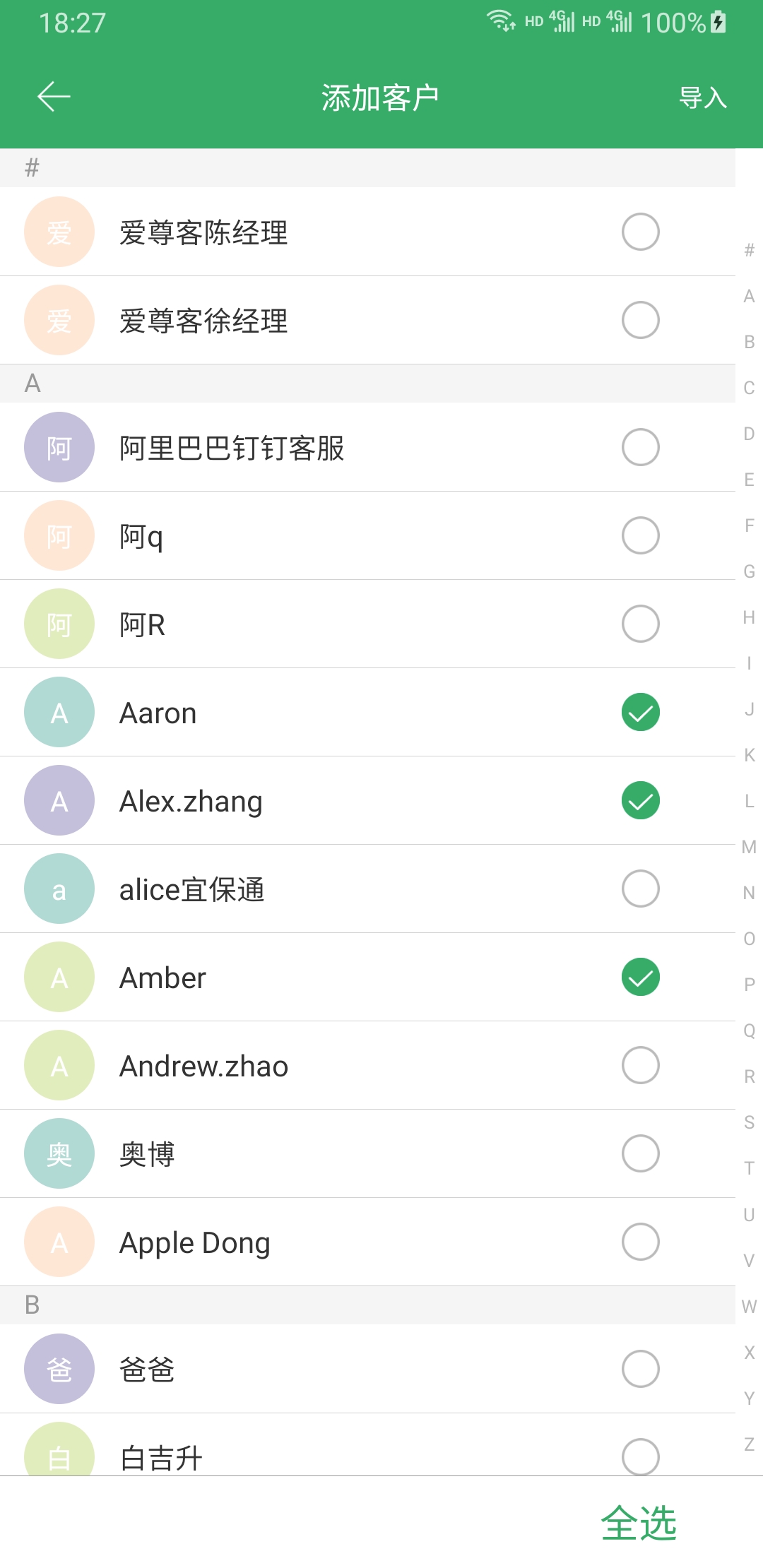Tap the back arrow icon

tap(54, 97)
